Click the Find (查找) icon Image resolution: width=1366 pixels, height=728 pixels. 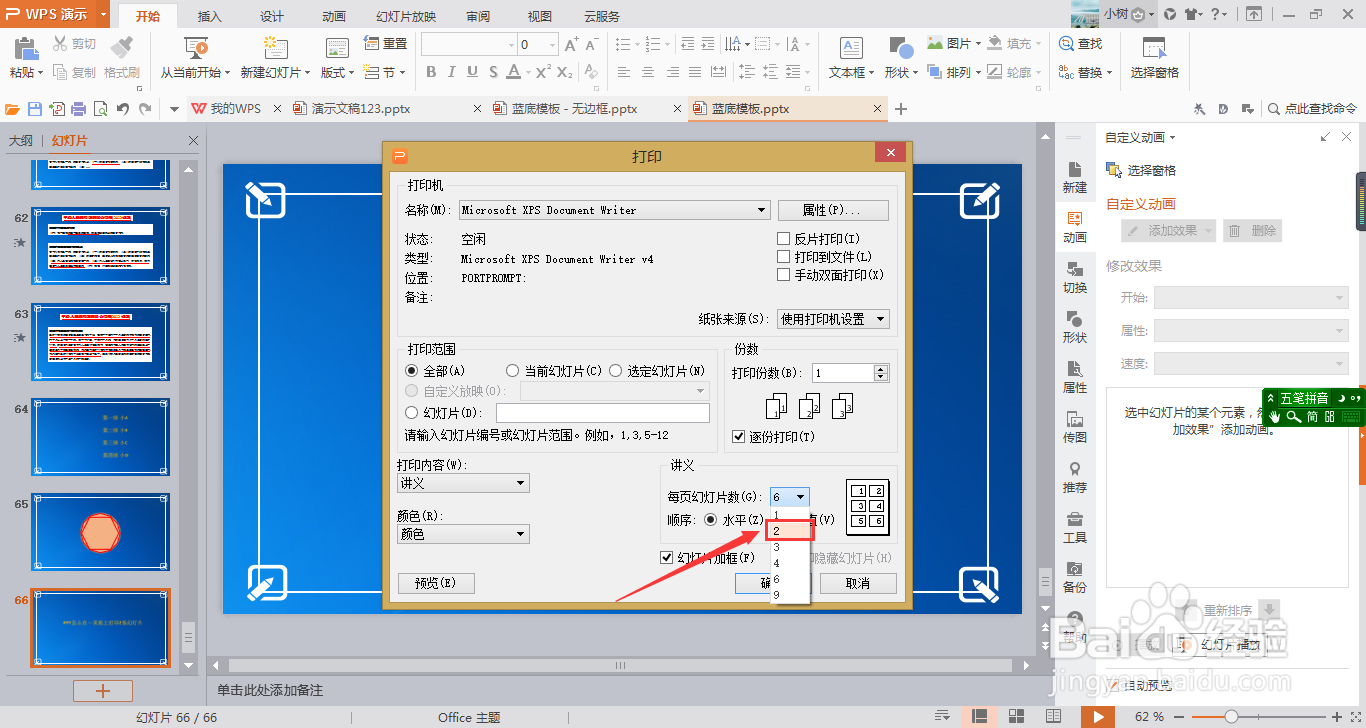point(1066,44)
